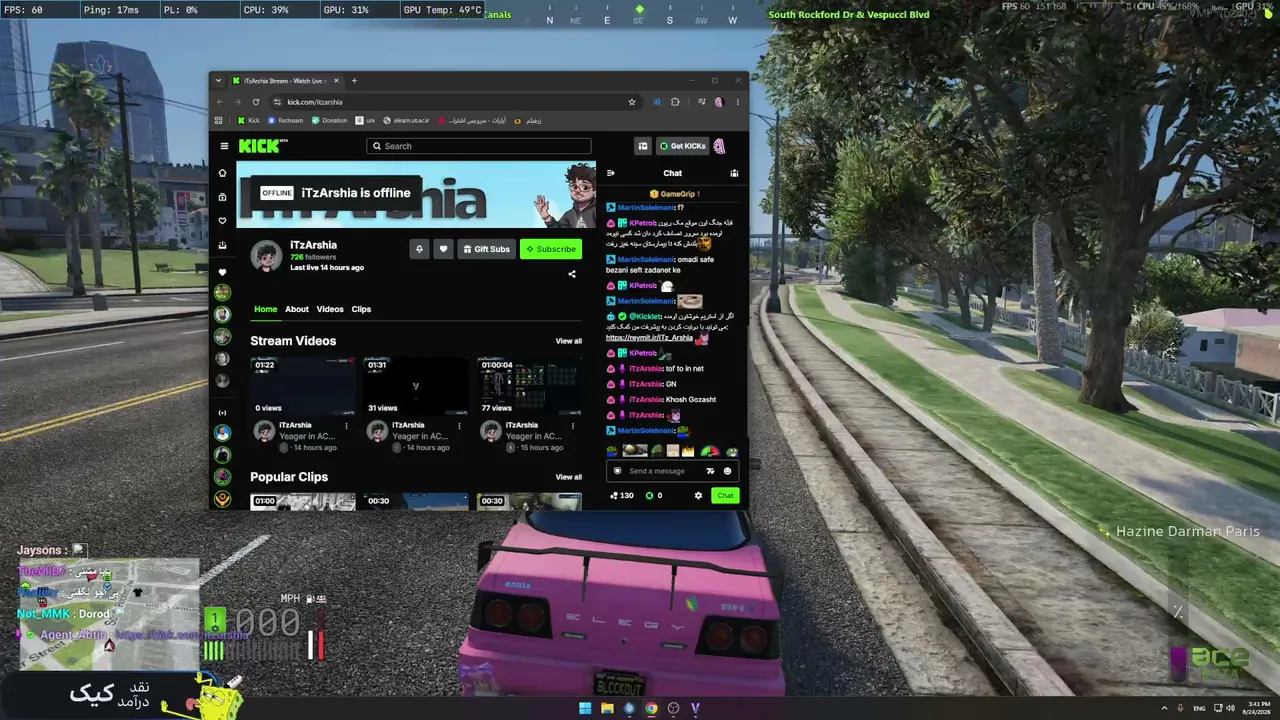The width and height of the screenshot is (1280, 720).
Task: Open the chat identity badge in message box
Action: click(x=617, y=471)
